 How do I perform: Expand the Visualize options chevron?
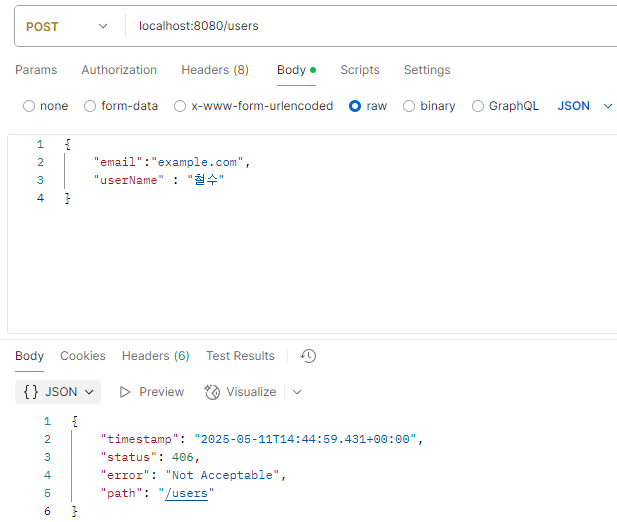click(x=297, y=392)
